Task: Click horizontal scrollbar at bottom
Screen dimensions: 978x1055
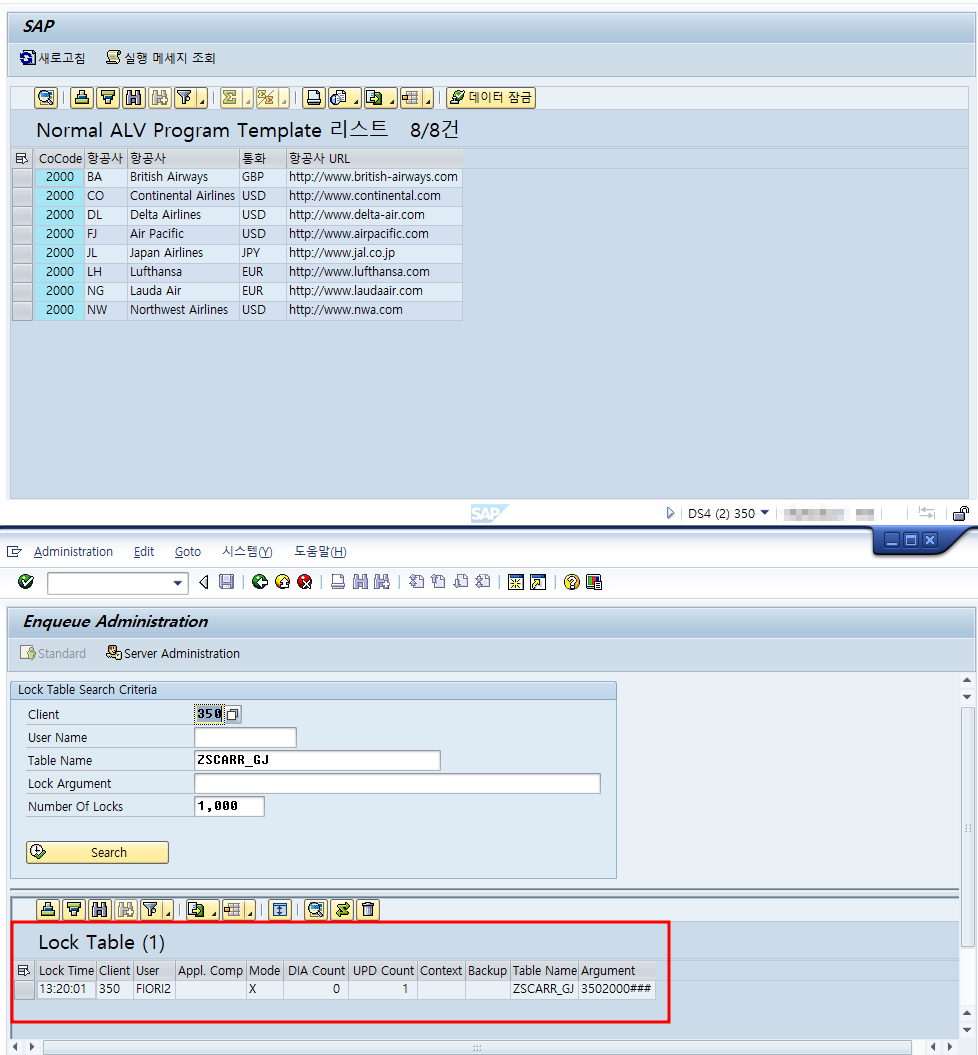Action: 477,1048
